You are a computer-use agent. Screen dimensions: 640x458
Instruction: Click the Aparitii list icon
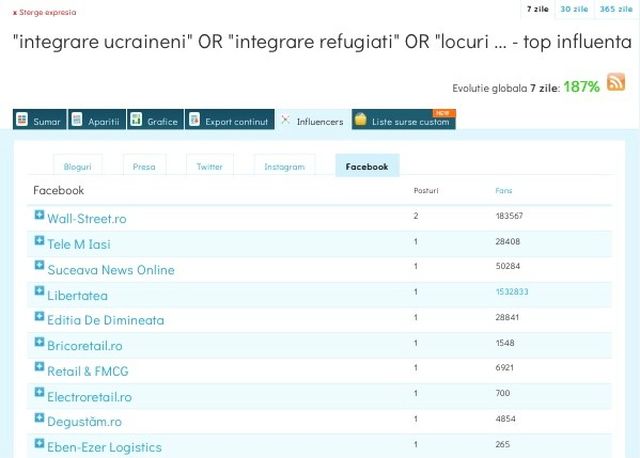77,119
